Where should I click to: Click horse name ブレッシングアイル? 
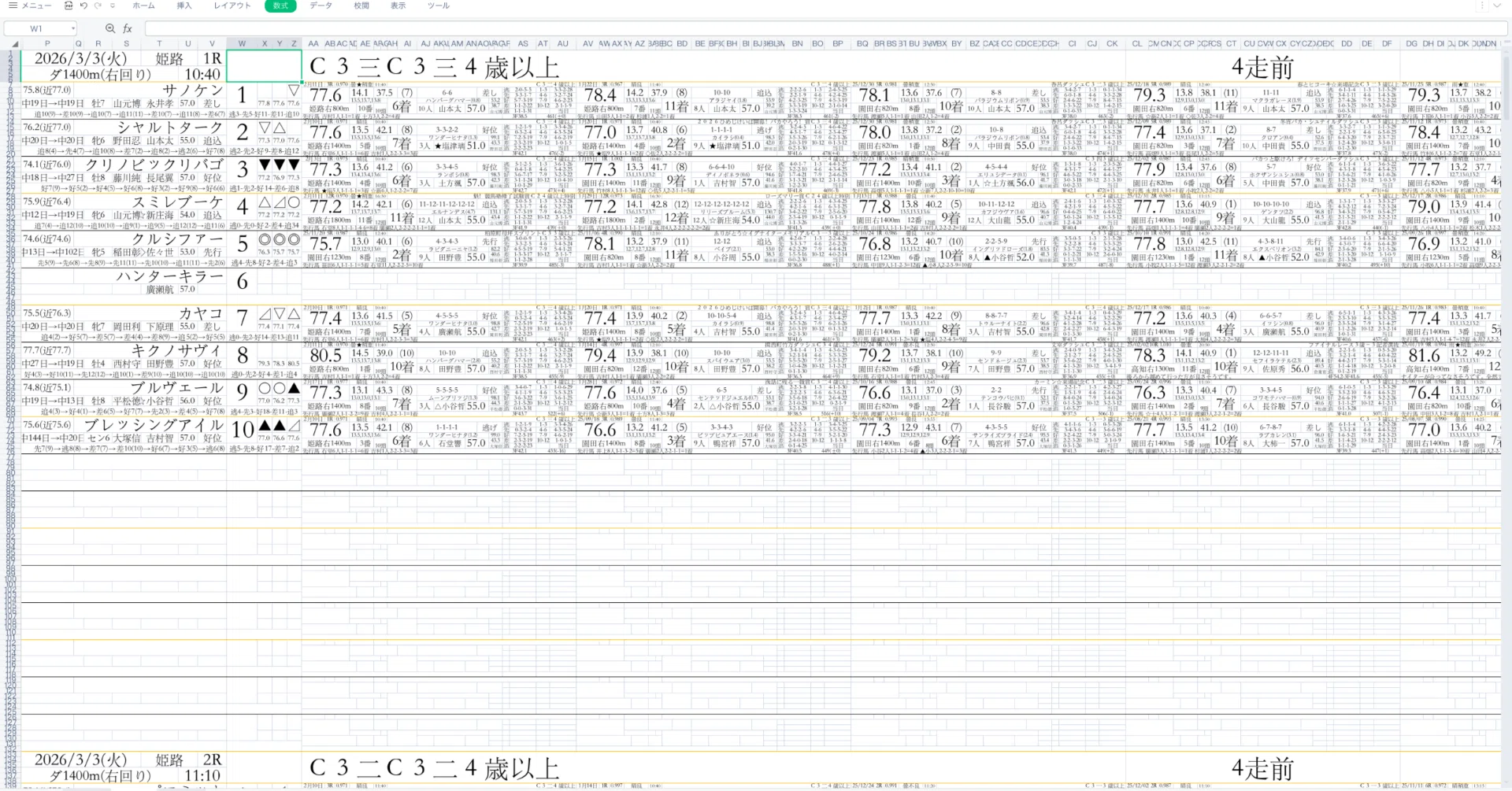pyautogui.click(x=154, y=425)
